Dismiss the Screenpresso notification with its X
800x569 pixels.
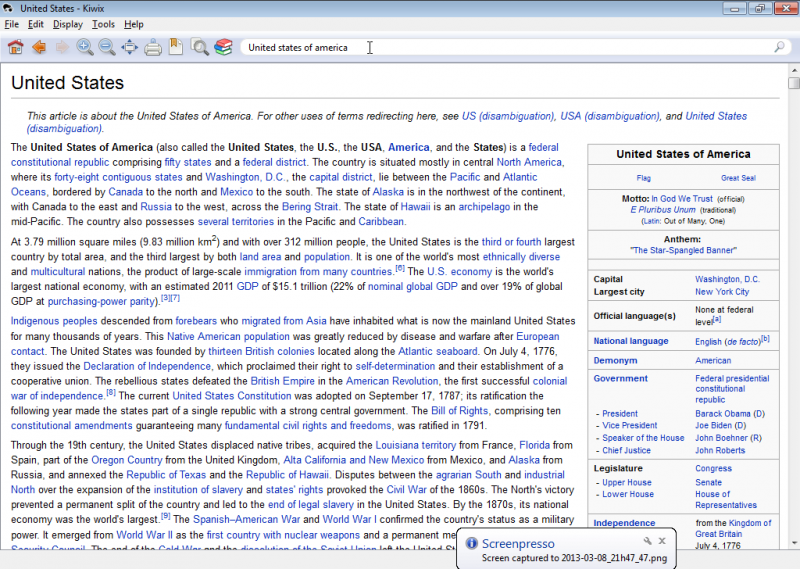[662, 541]
